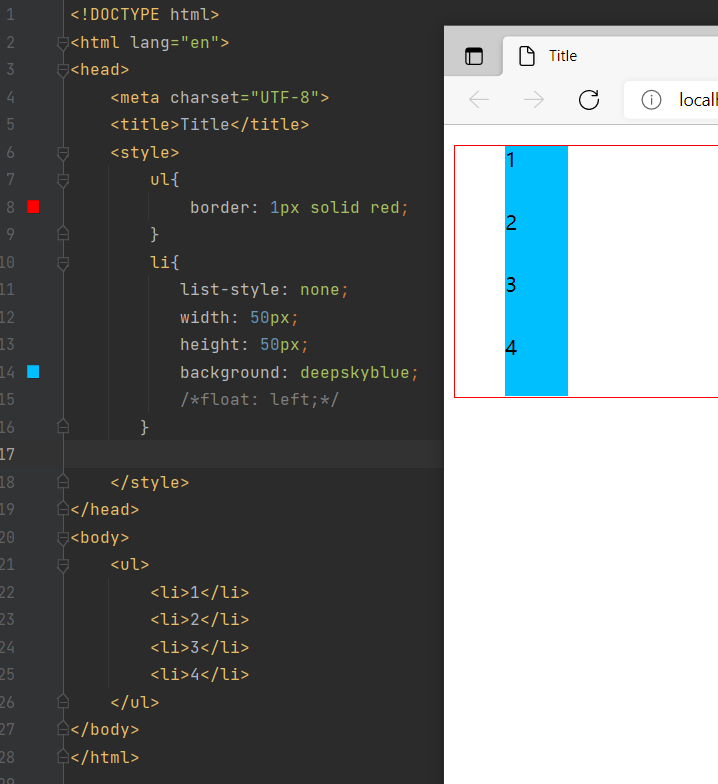Viewport: 718px width, 784px height.
Task: Click the blue list item 1 in browser page
Action: [x=536, y=177]
